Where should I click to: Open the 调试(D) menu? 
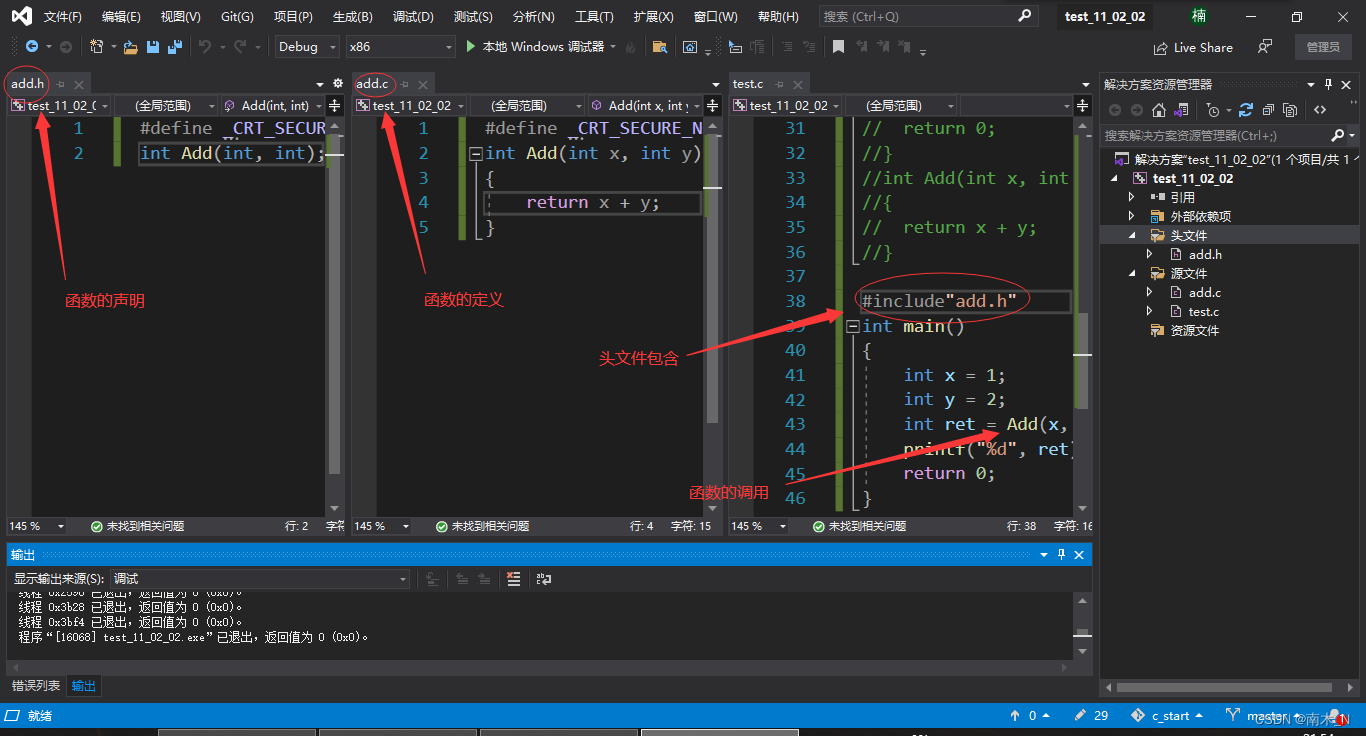point(413,17)
